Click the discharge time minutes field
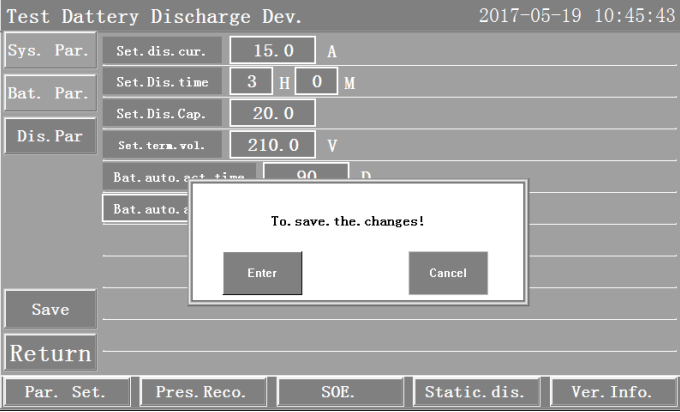 coord(315,81)
